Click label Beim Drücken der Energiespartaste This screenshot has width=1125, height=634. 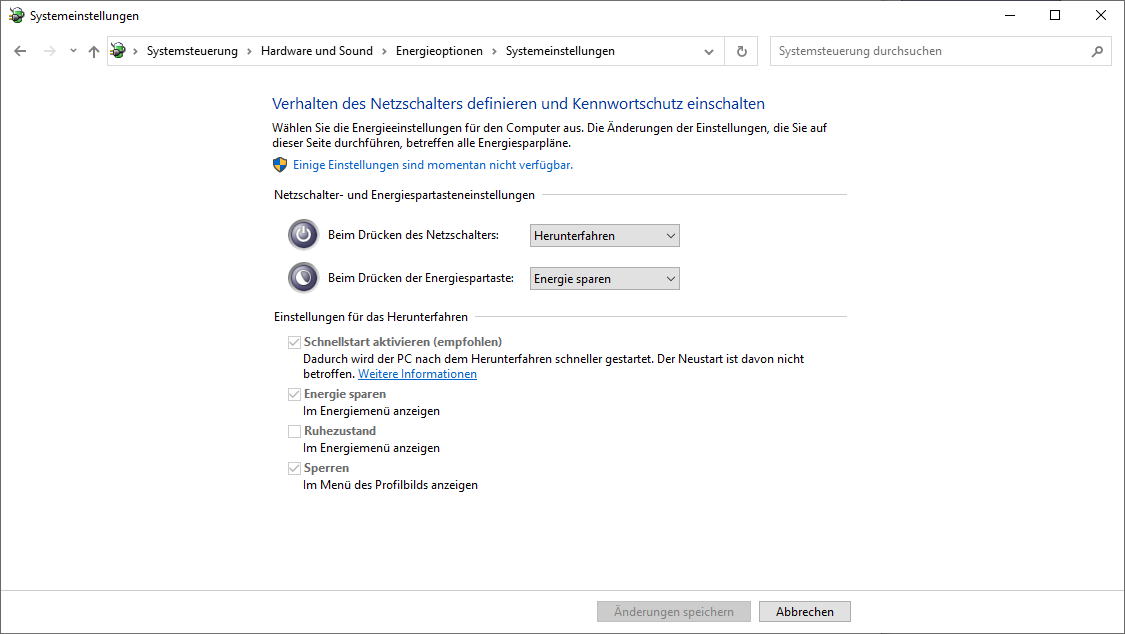click(420, 278)
